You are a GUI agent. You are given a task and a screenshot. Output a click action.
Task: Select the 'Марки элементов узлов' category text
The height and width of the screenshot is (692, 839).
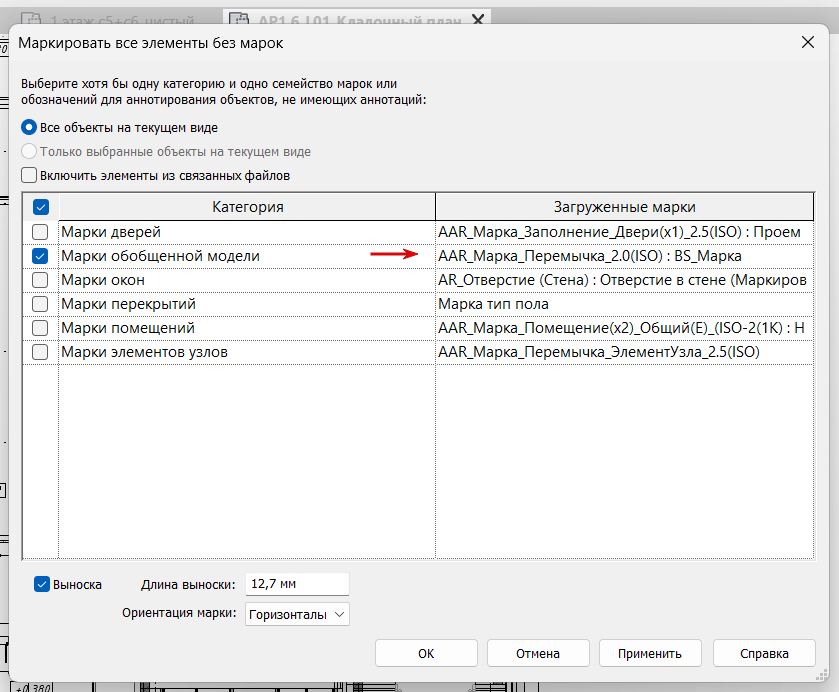[144, 352]
